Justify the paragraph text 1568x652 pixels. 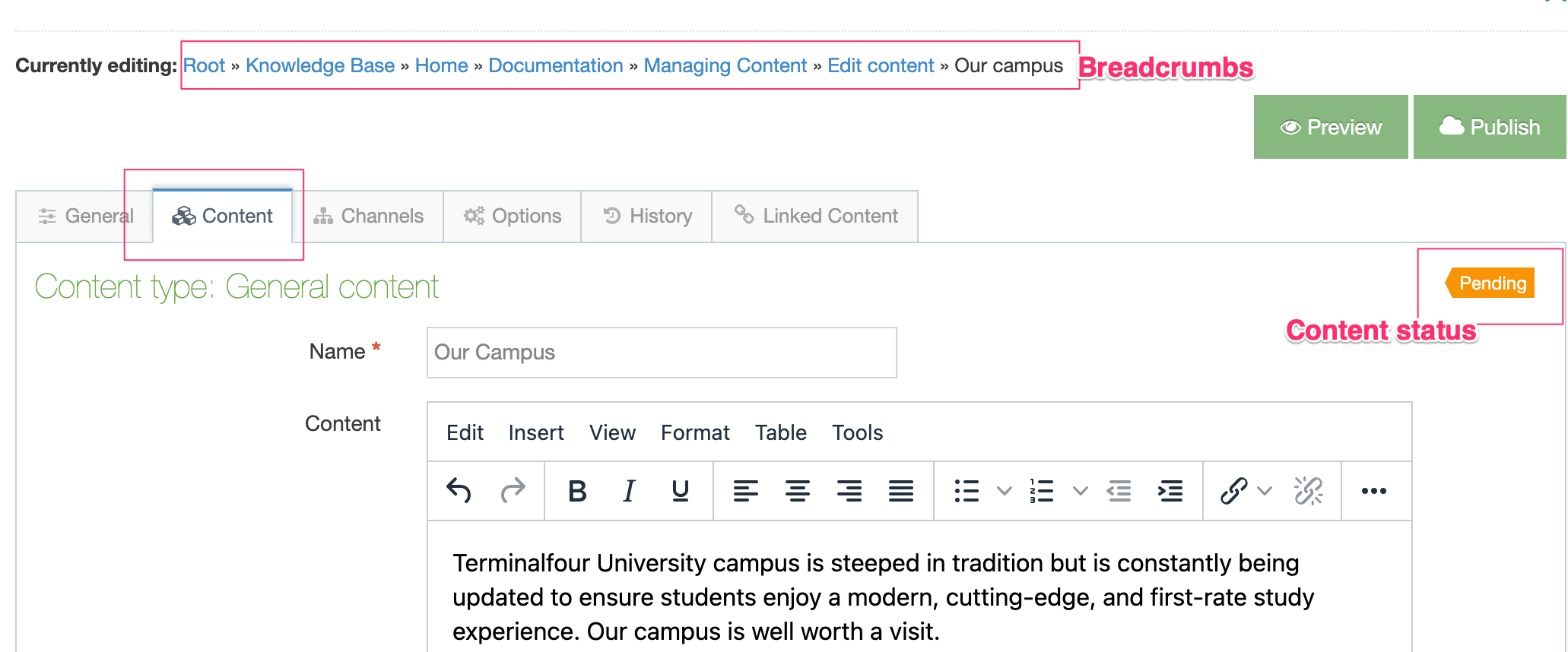[901, 491]
